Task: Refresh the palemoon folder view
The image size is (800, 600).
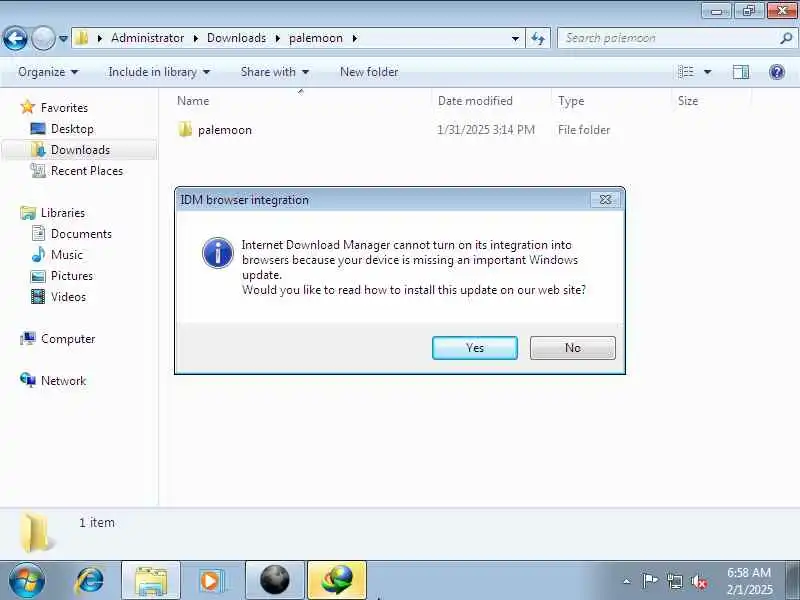Action: pos(538,38)
